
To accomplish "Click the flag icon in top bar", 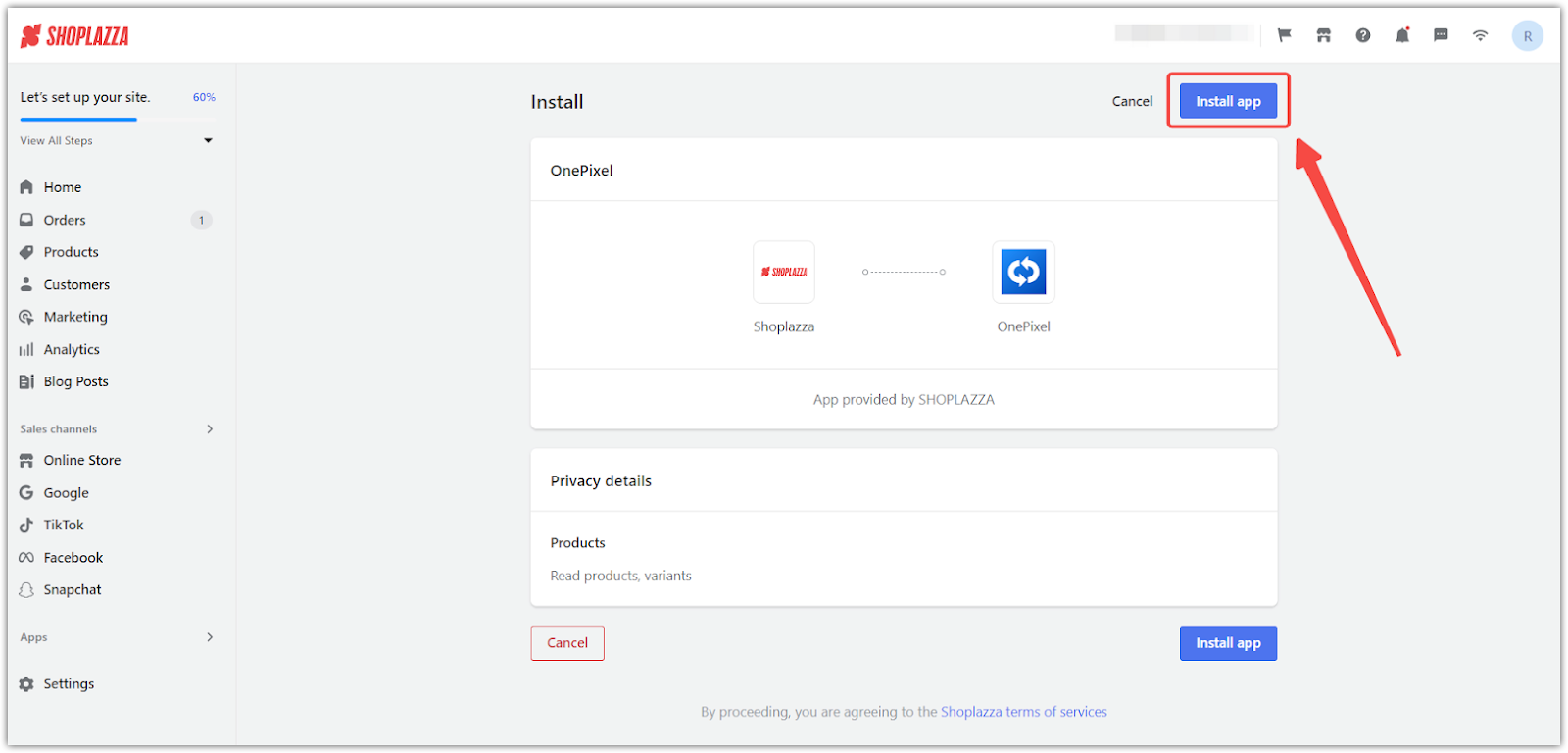I will click(x=1284, y=35).
